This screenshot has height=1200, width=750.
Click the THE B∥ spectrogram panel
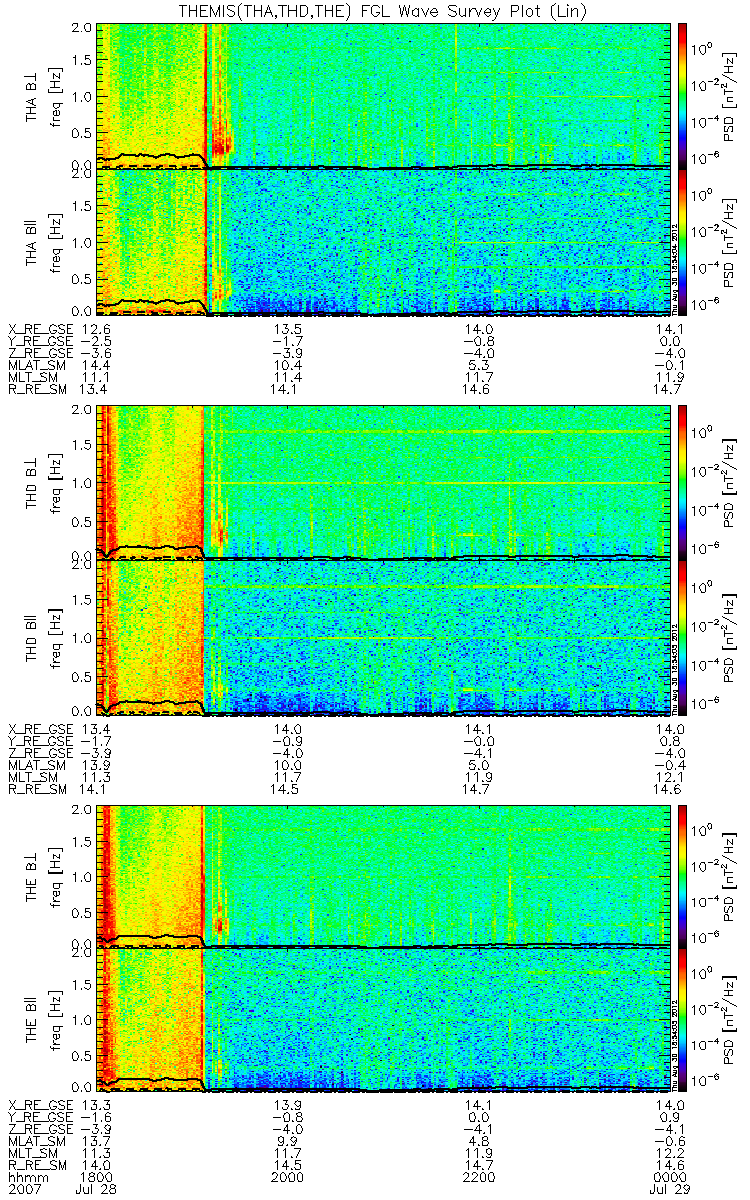[383, 1021]
